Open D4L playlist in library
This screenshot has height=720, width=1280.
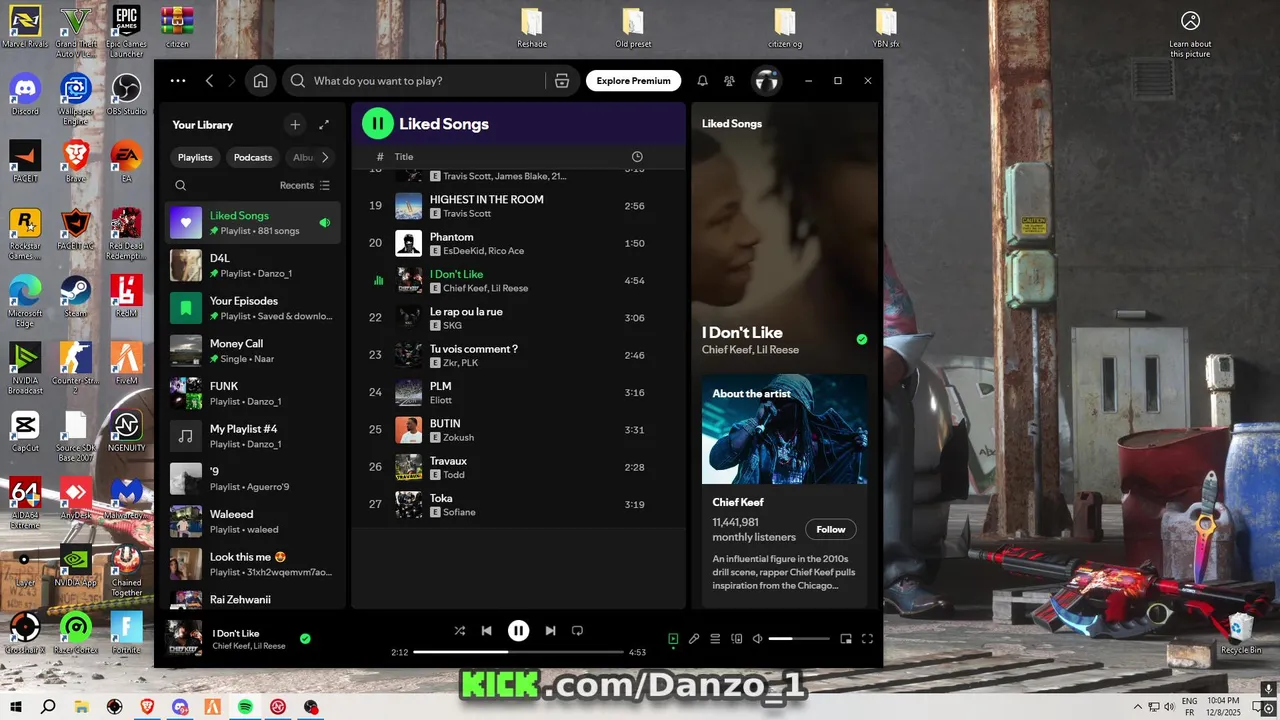(x=253, y=265)
